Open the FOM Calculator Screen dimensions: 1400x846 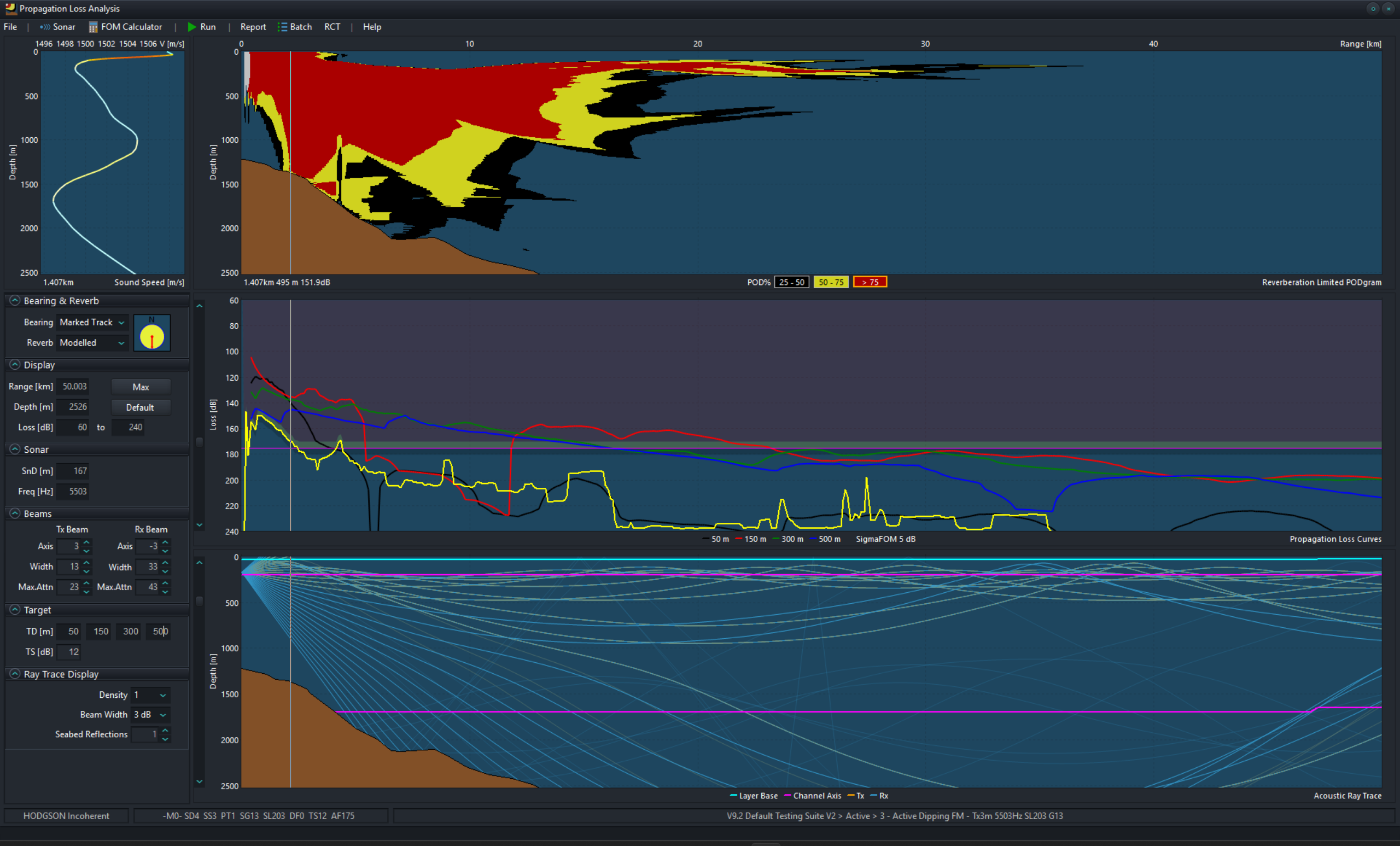126,27
